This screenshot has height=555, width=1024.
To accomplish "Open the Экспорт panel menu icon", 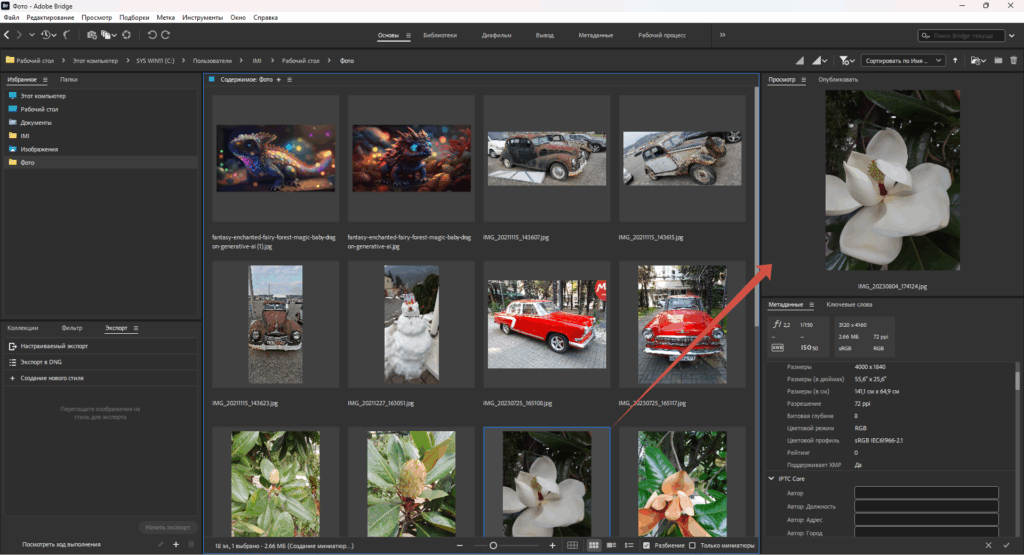I will pos(136,328).
